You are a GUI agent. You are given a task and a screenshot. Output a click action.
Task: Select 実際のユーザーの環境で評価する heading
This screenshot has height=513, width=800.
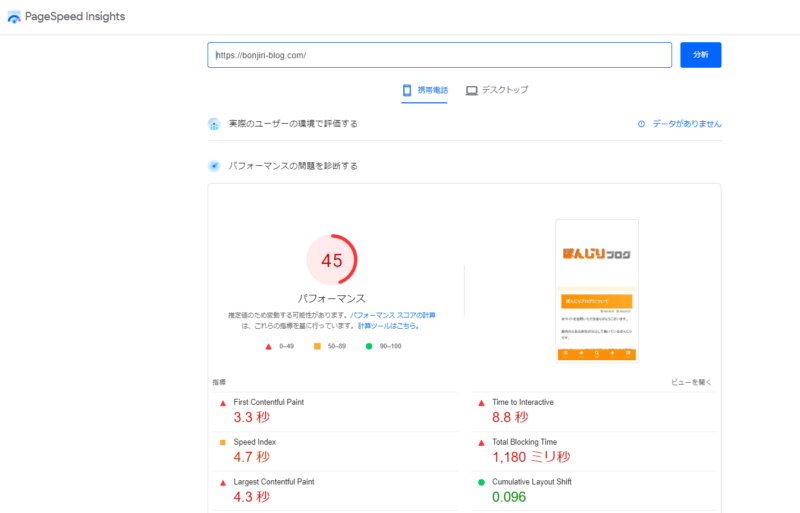293,124
